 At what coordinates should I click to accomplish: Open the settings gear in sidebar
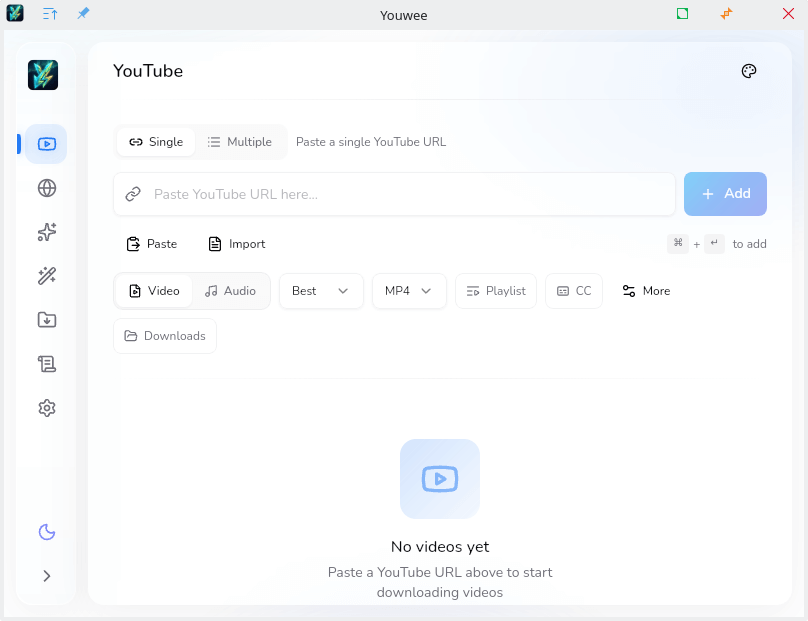click(46, 408)
